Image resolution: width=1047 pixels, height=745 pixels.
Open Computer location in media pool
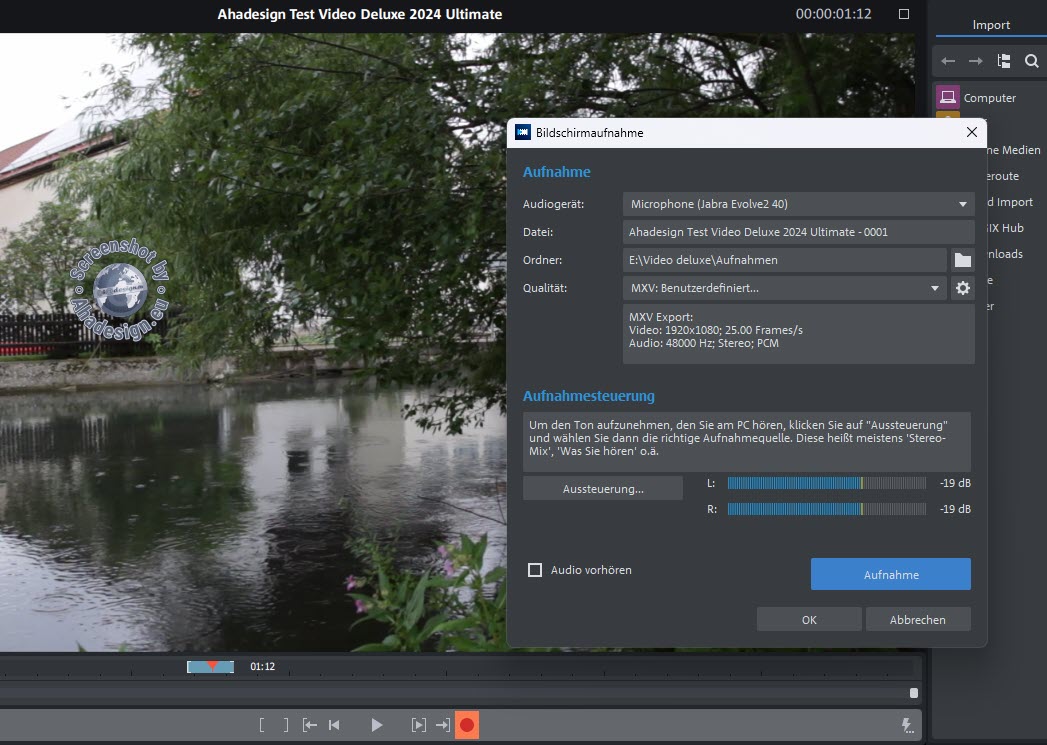(989, 97)
